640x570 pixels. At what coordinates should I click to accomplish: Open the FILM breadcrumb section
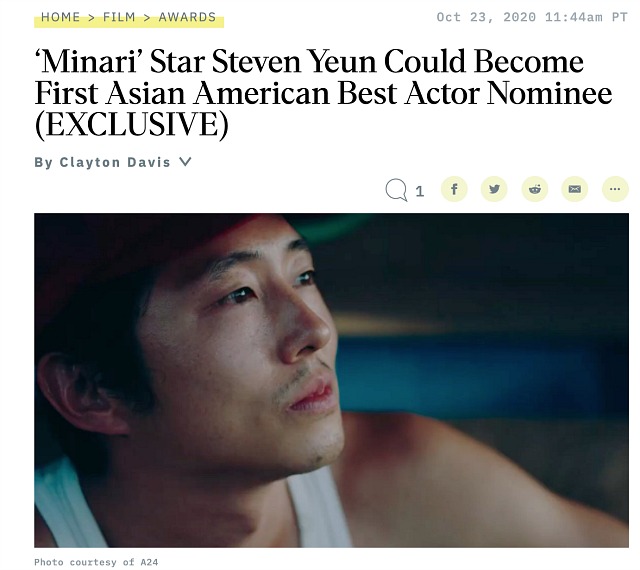(119, 17)
